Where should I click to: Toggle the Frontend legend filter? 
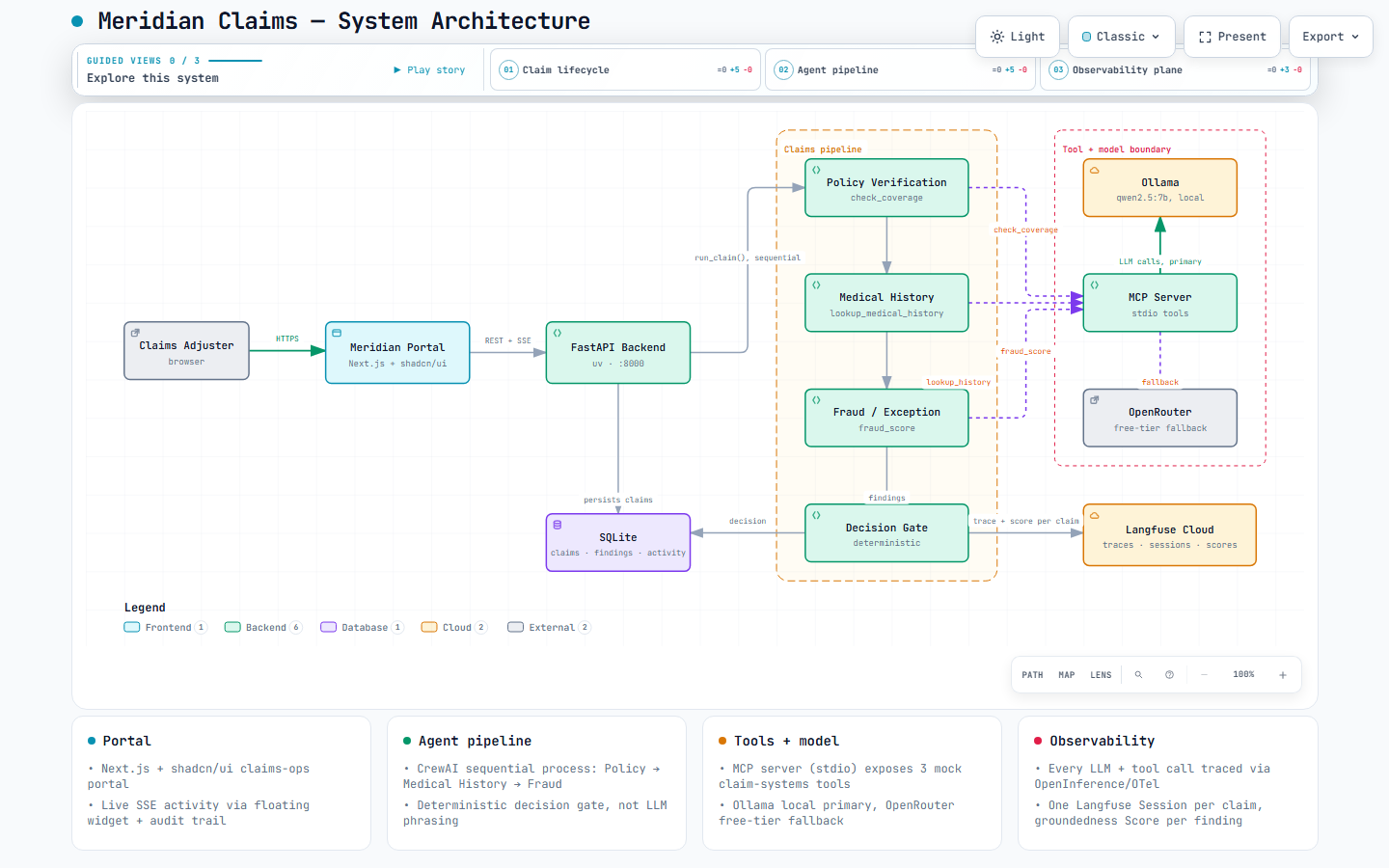tap(165, 627)
